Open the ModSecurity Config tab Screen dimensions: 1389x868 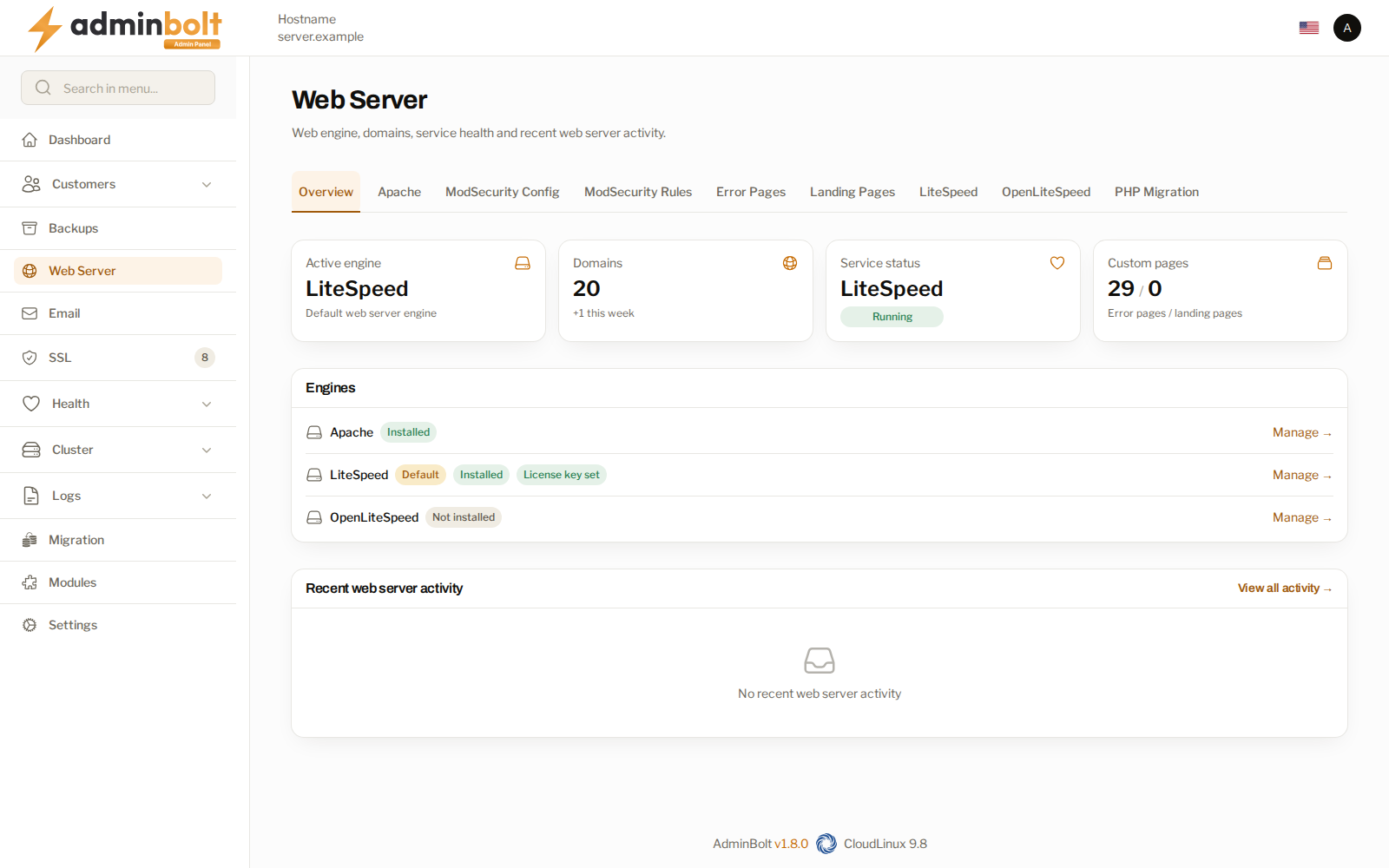(x=502, y=192)
